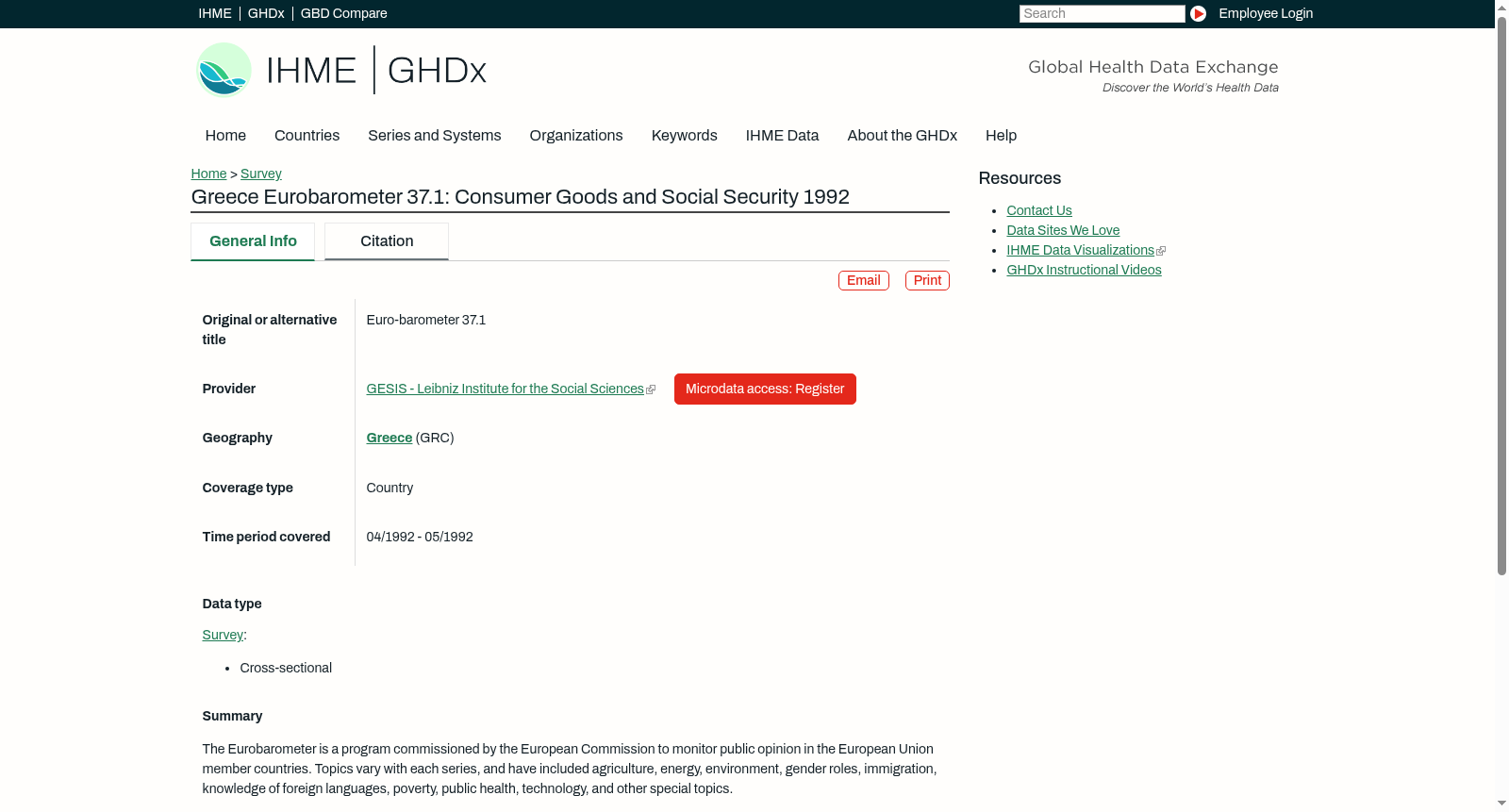Open GHDx Instructional Videos link
The image size is (1509, 812).
tap(1084, 271)
